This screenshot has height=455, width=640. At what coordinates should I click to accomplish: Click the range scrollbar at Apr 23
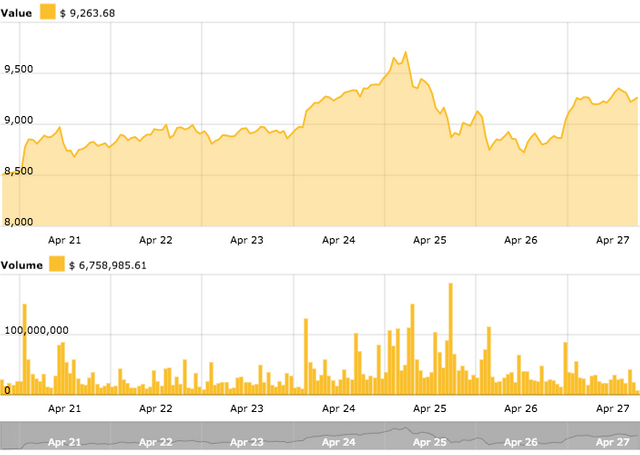tap(247, 442)
